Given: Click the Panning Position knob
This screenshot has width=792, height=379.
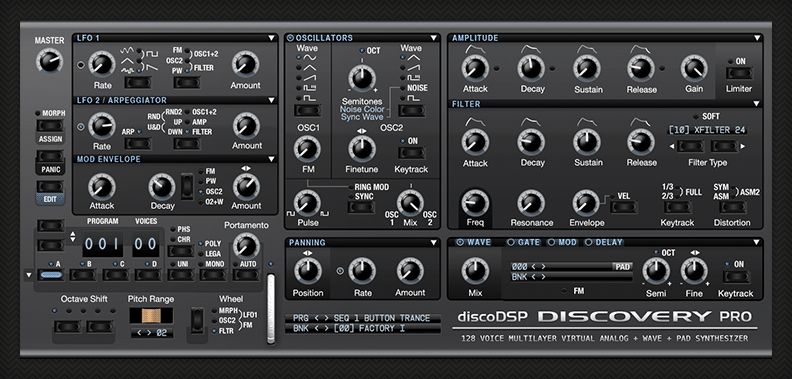Looking at the screenshot, I should pyautogui.click(x=308, y=270).
